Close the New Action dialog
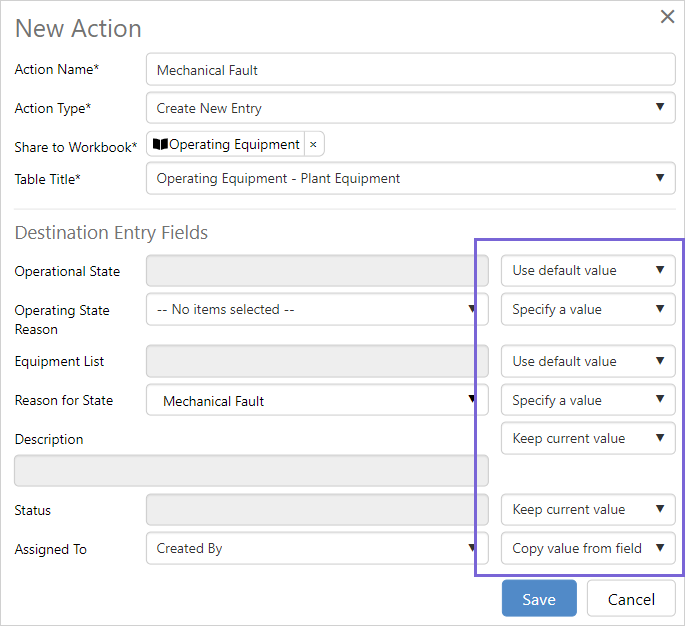Image resolution: width=685 pixels, height=626 pixels. pos(667,16)
